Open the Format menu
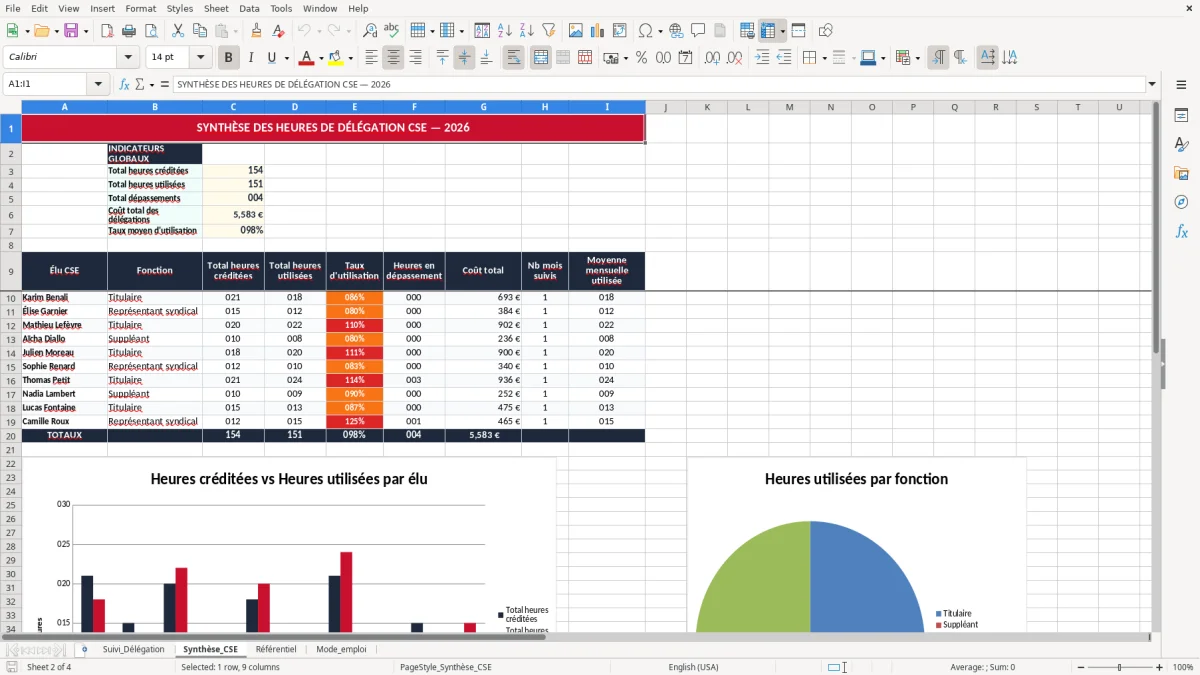 coord(140,8)
